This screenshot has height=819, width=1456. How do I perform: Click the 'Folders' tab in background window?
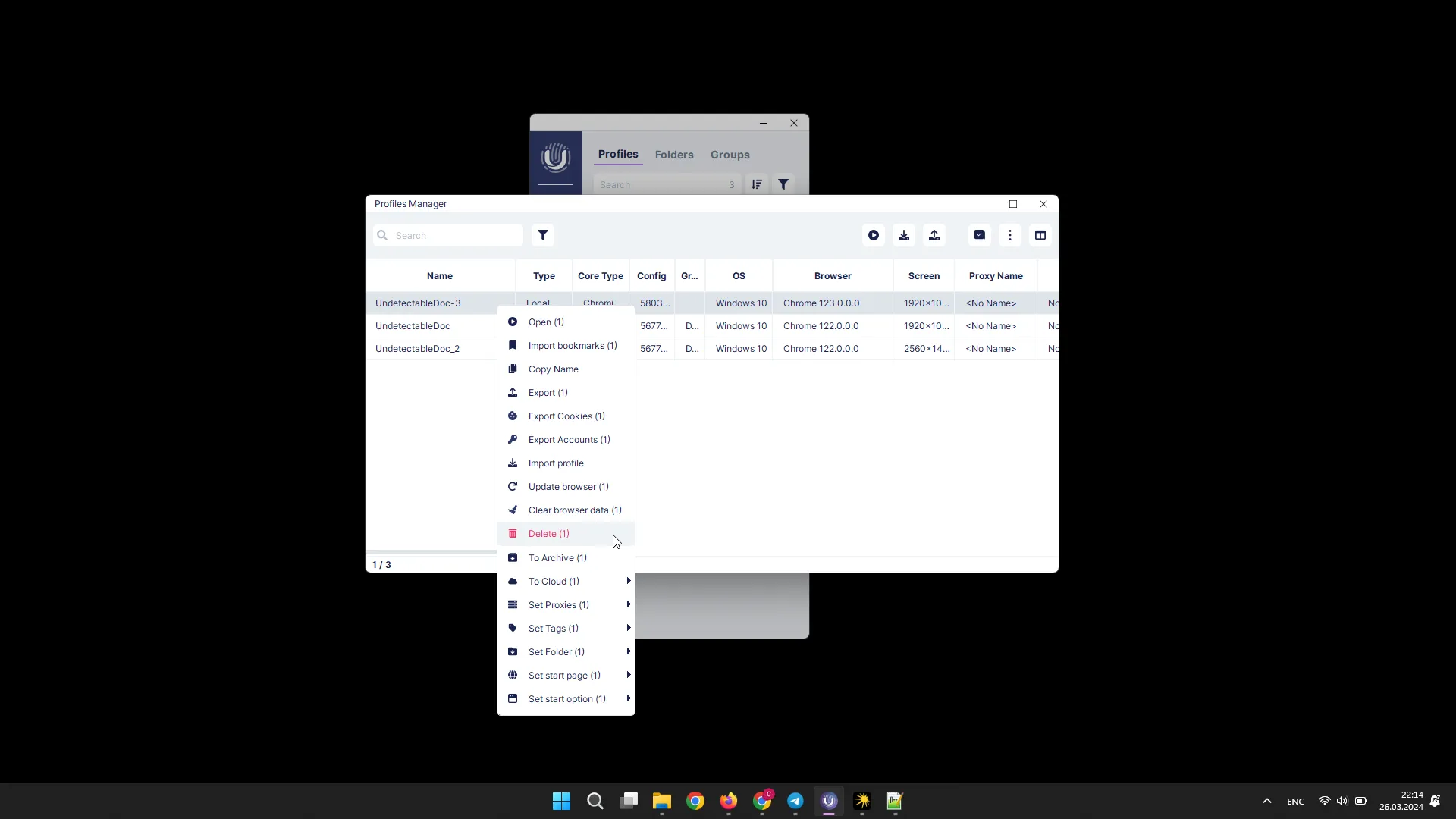[675, 154]
